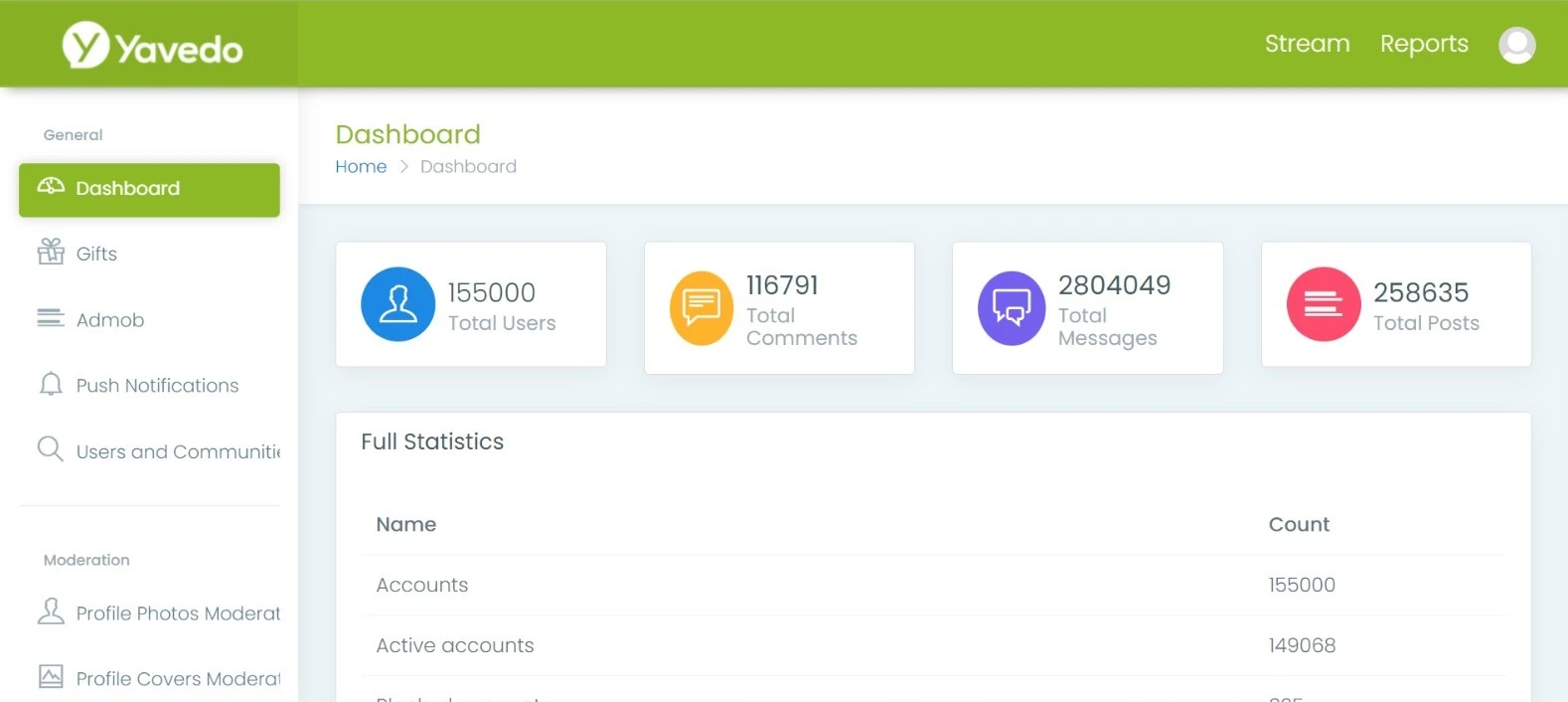Open the Gifts sidebar link
The height and width of the screenshot is (702, 1568).
pos(96,254)
